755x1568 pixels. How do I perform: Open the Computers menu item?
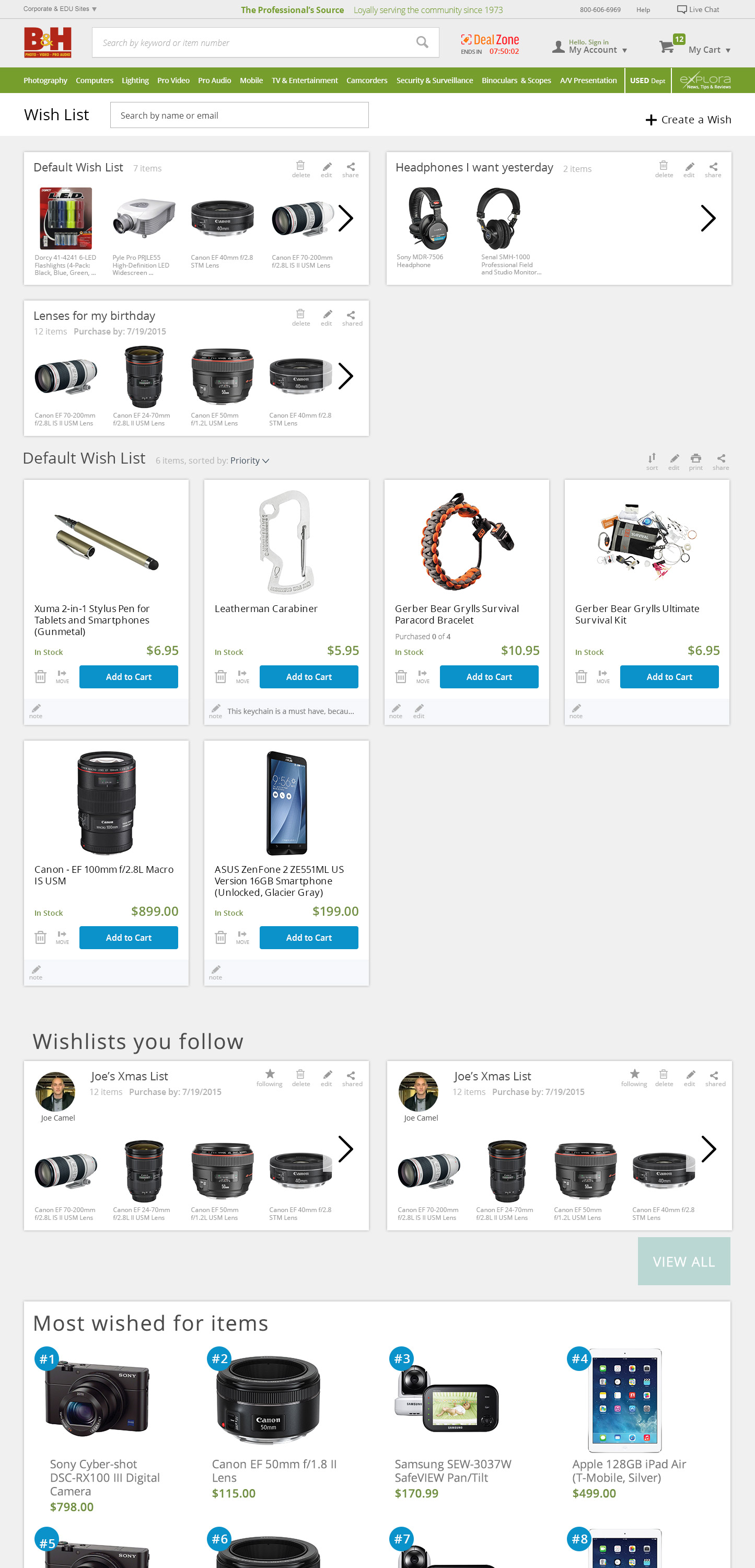[x=94, y=80]
